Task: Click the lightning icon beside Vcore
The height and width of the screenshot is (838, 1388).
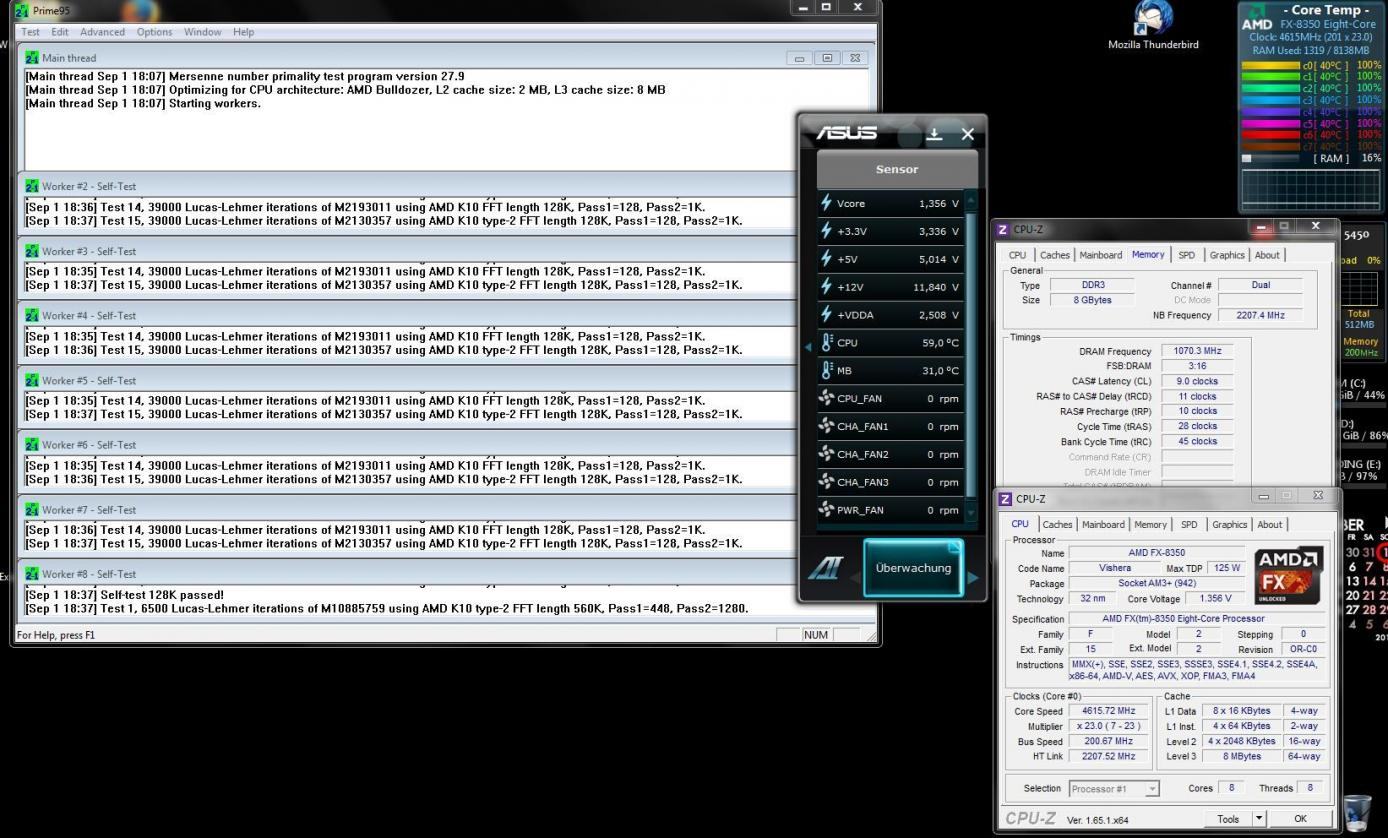Action: 826,203
